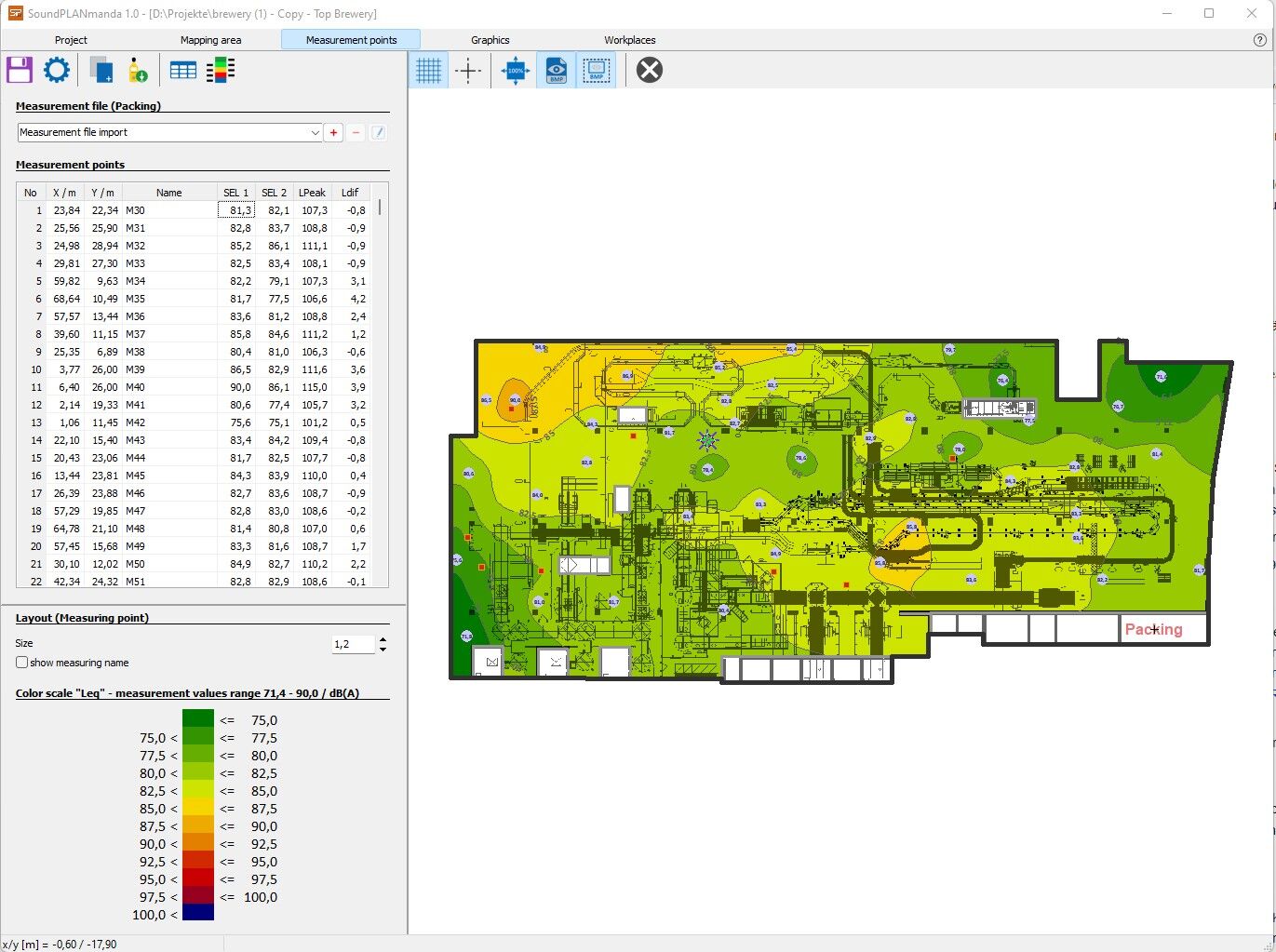Toggle BMP background visibility

(x=556, y=70)
